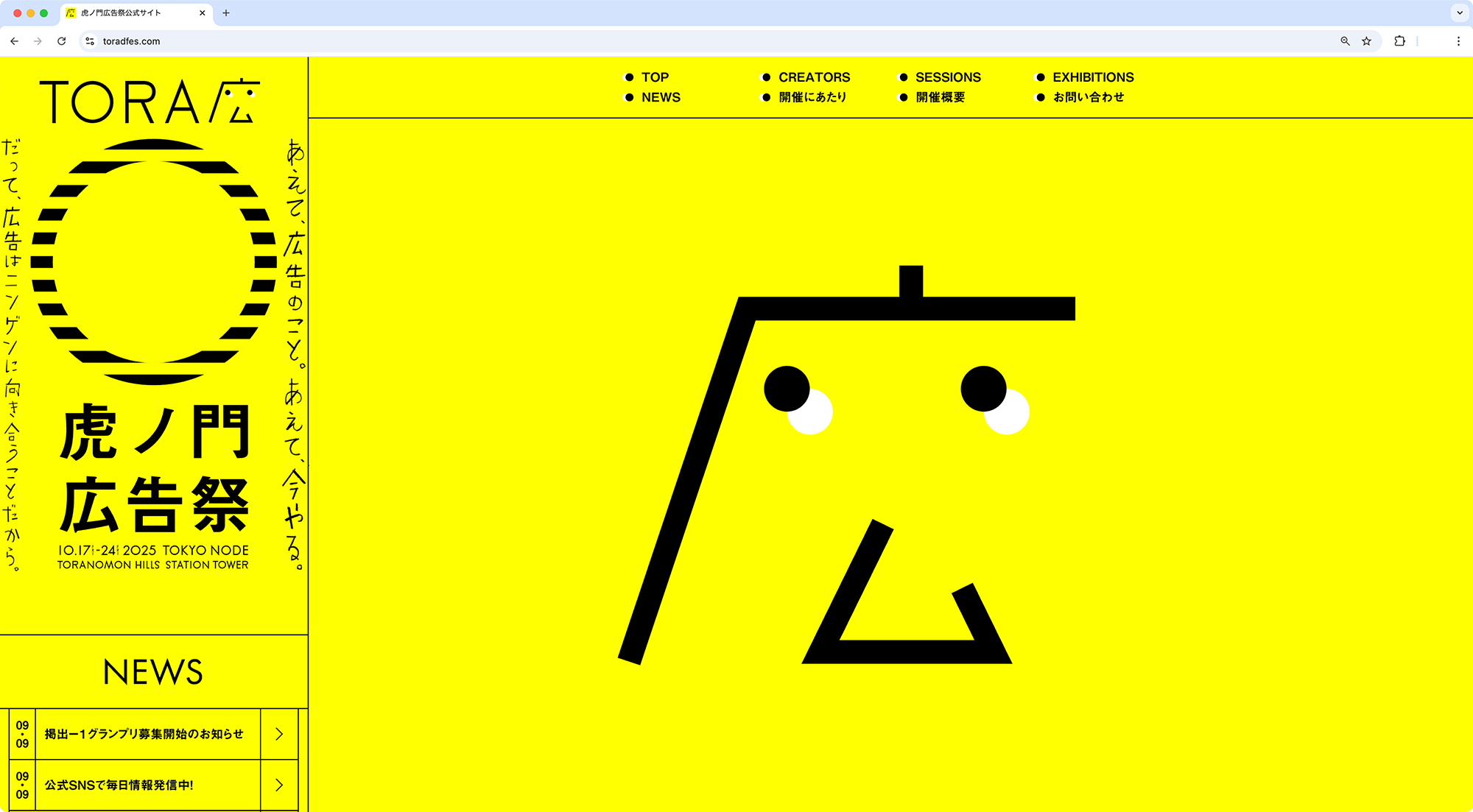Reload the page with refresh icon
This screenshot has height=812, width=1473.
click(62, 41)
